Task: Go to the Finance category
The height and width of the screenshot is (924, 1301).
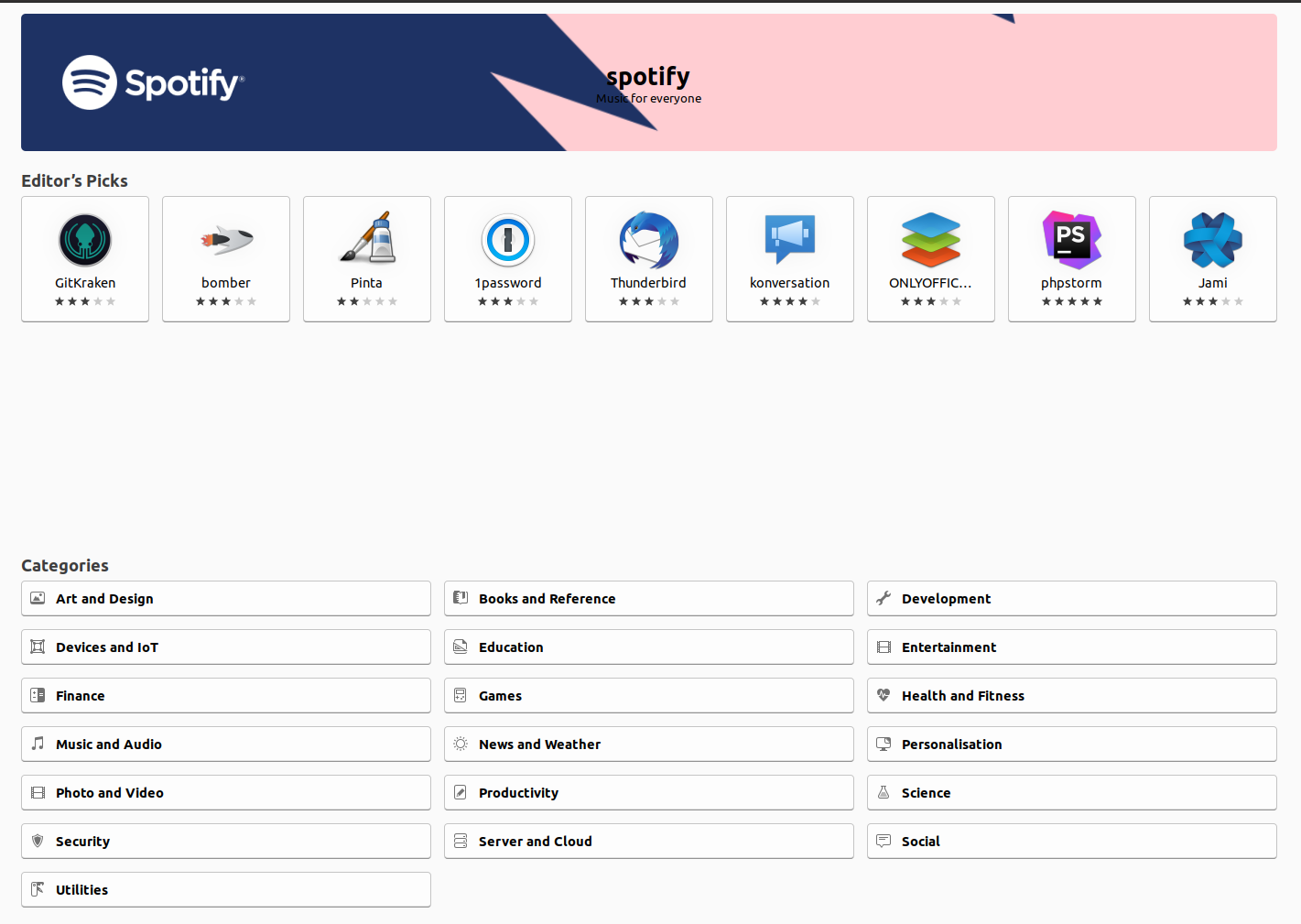Action: click(226, 695)
